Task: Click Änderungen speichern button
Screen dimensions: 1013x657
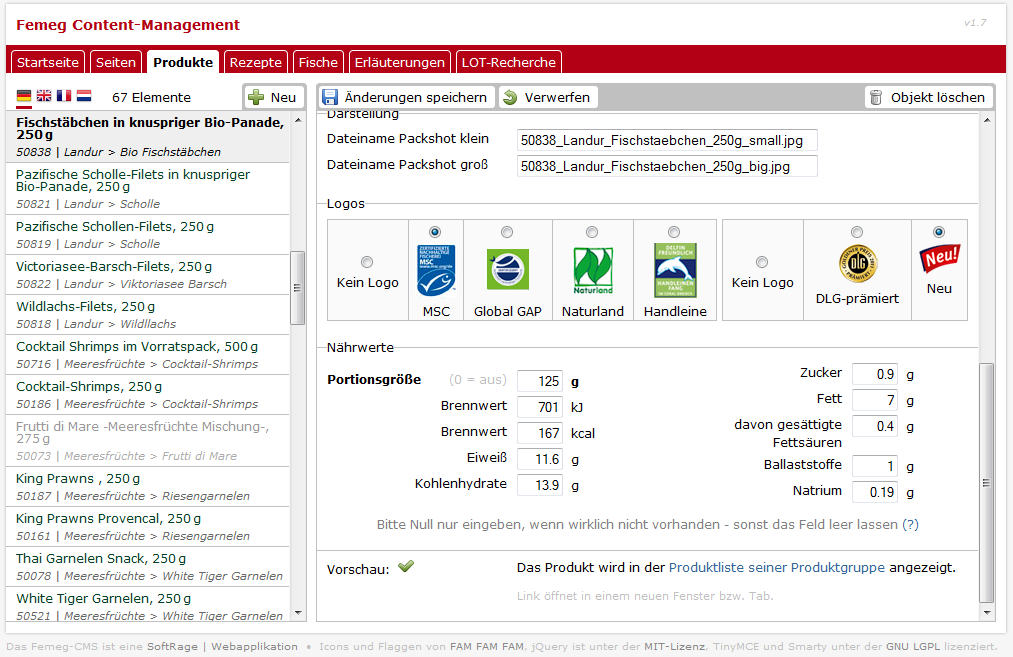Action: click(407, 97)
